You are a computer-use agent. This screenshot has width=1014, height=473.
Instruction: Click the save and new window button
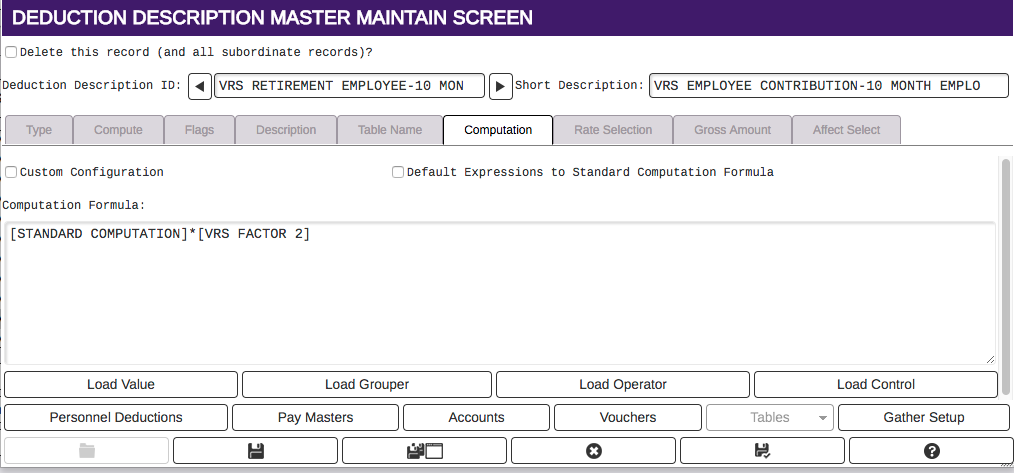(x=424, y=450)
